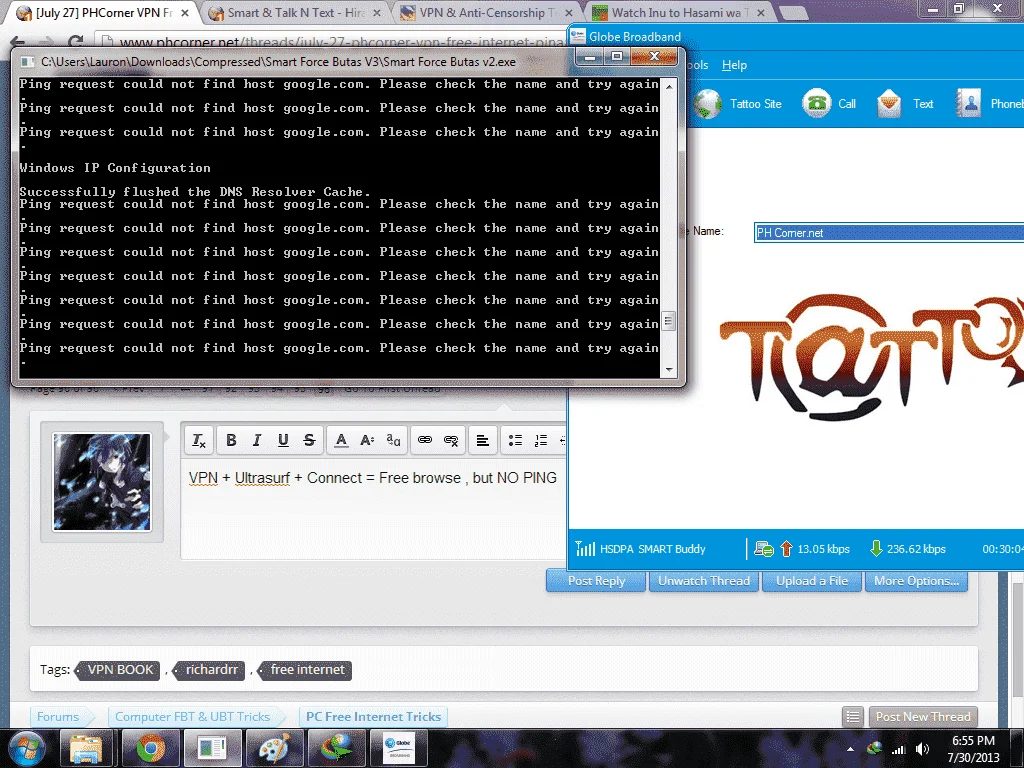The height and width of the screenshot is (768, 1024).
Task: Open Chrome from taskbar
Action: (150, 748)
